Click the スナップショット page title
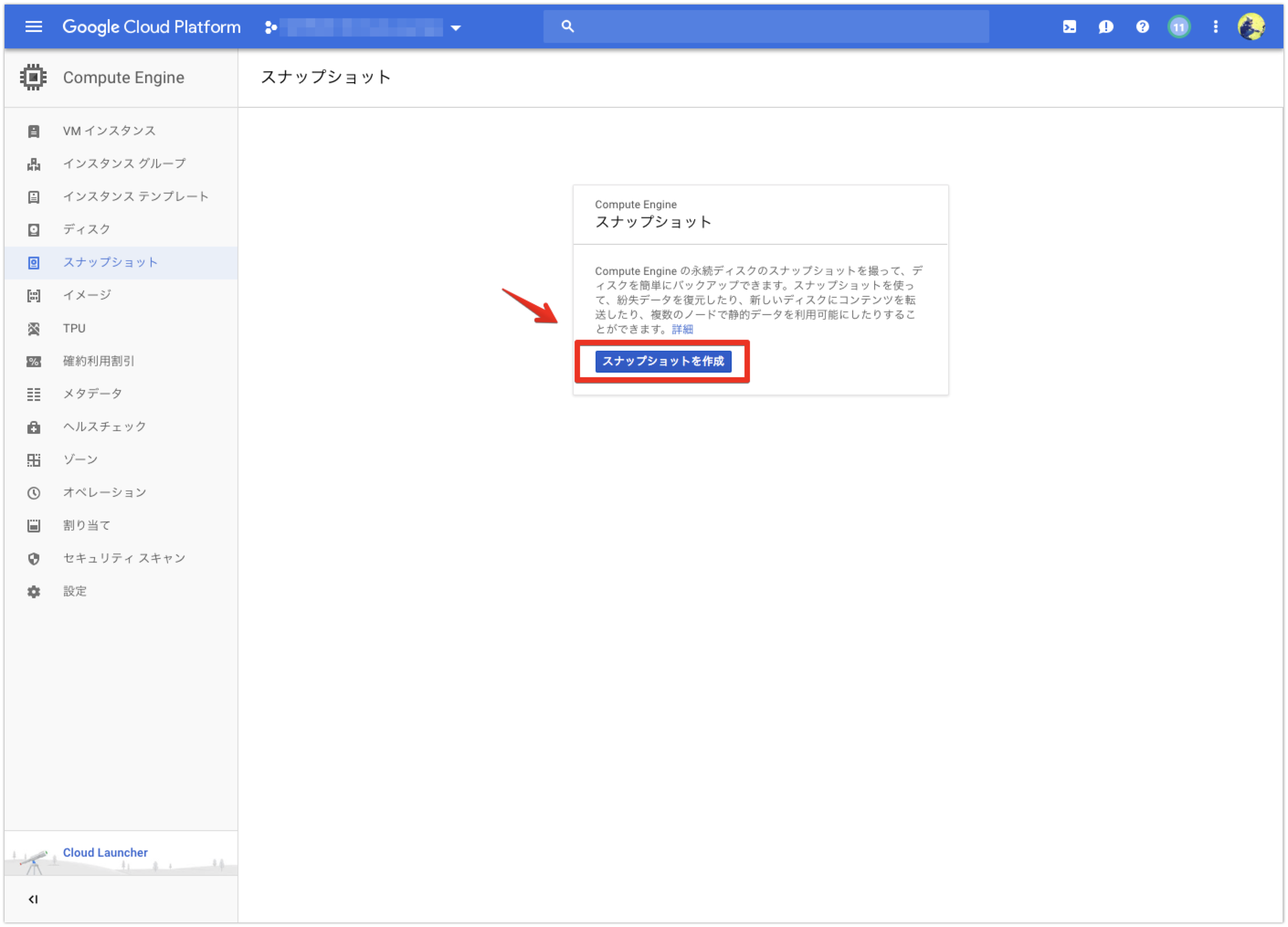The height and width of the screenshot is (927, 1288). [x=326, y=77]
